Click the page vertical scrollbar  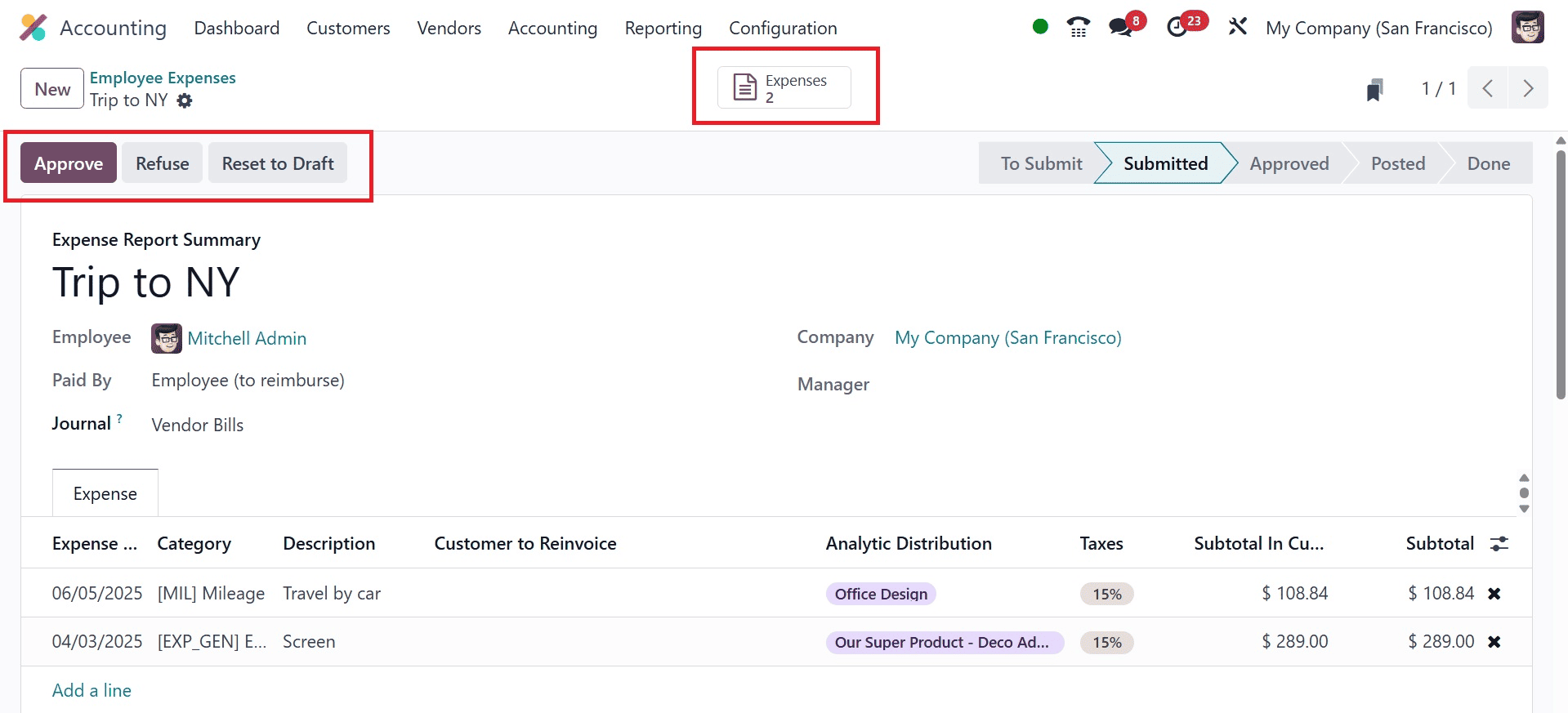(1561, 274)
